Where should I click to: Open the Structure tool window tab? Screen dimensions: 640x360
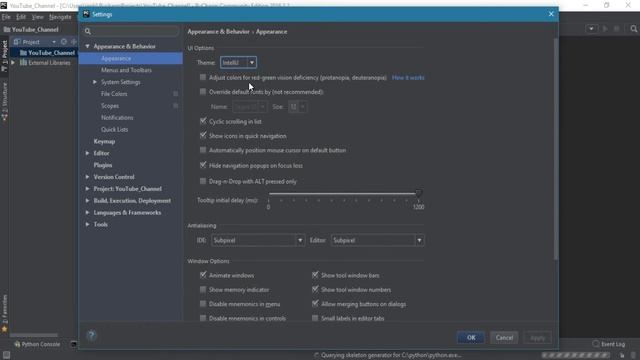click(4, 102)
